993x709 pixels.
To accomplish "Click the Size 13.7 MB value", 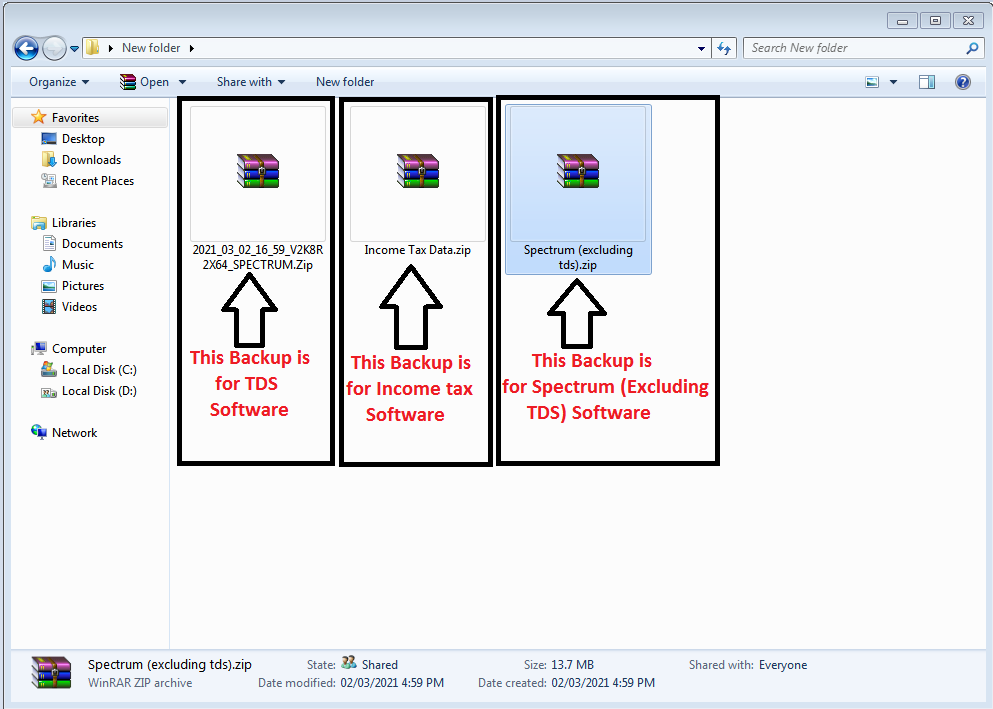I will point(572,665).
